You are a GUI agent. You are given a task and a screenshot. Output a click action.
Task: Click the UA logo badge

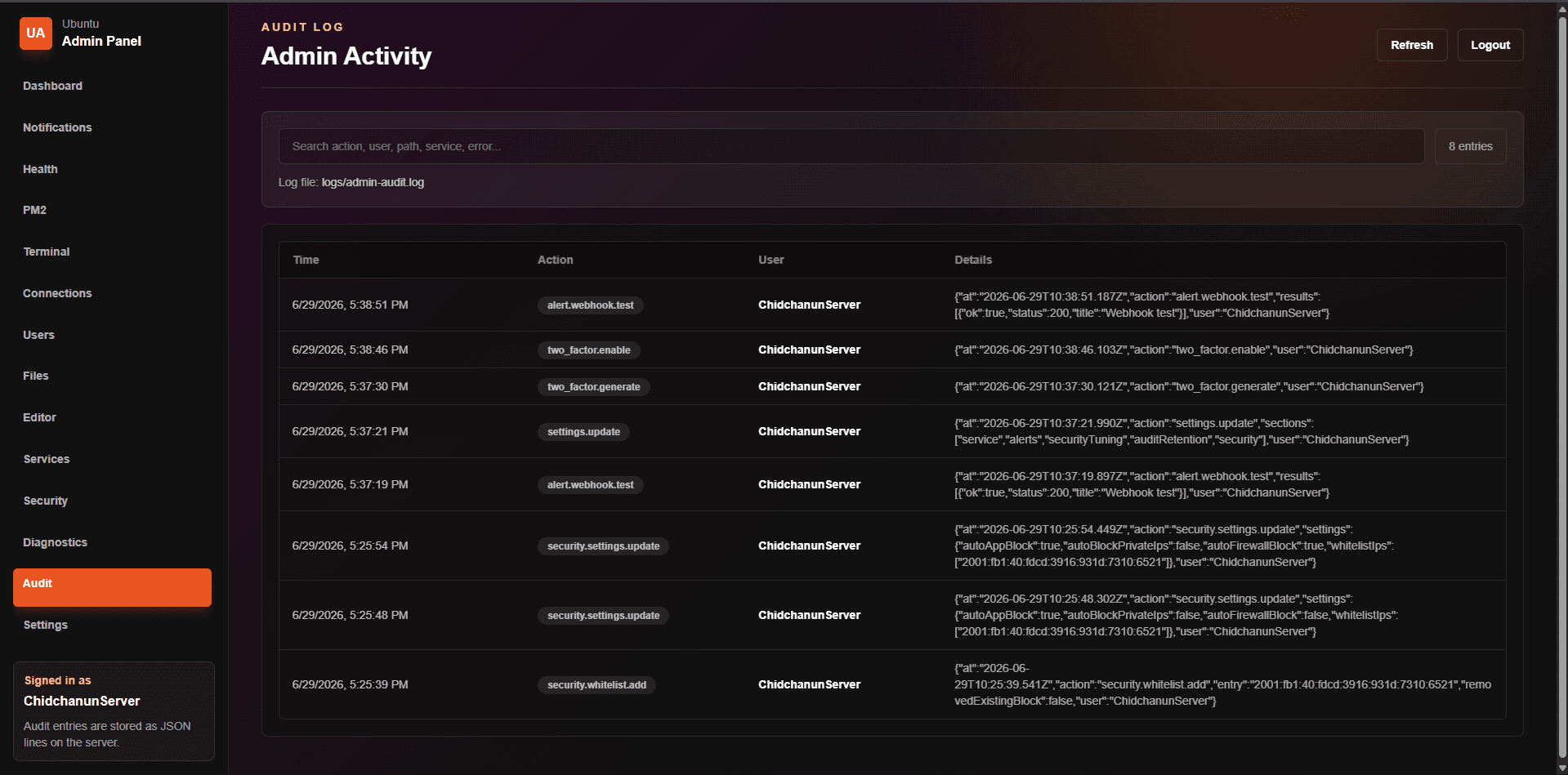[35, 33]
